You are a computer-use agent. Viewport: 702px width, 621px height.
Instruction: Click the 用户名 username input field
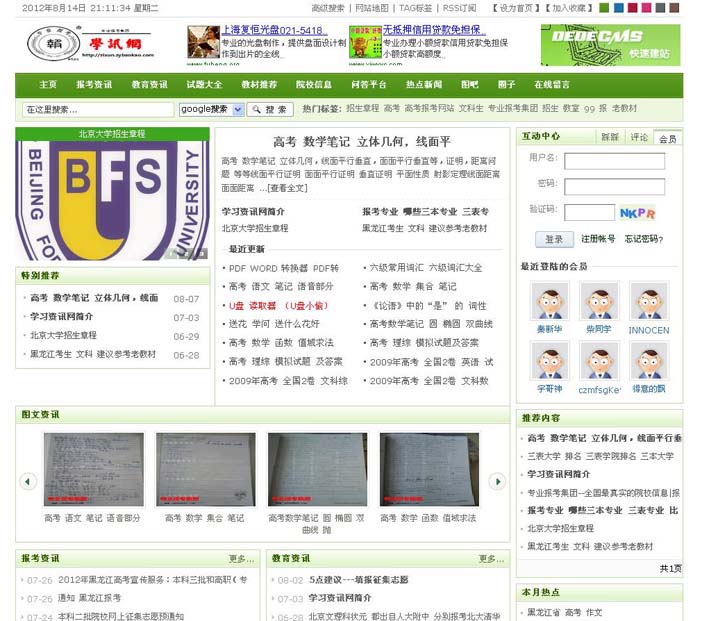coord(614,161)
